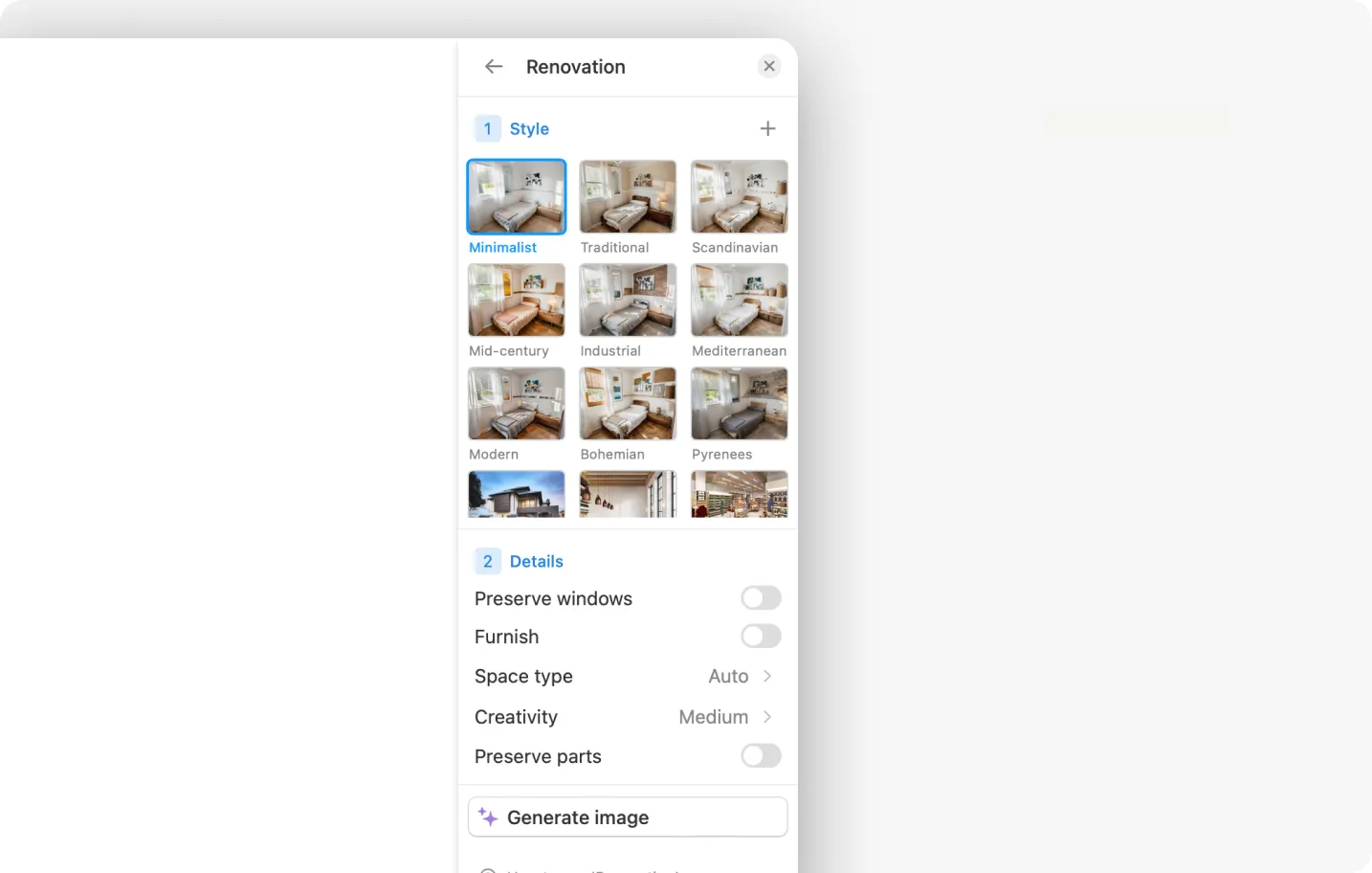Select the pendant lights interior thumbnail
Image resolution: width=1372 pixels, height=873 pixels.
(x=628, y=494)
